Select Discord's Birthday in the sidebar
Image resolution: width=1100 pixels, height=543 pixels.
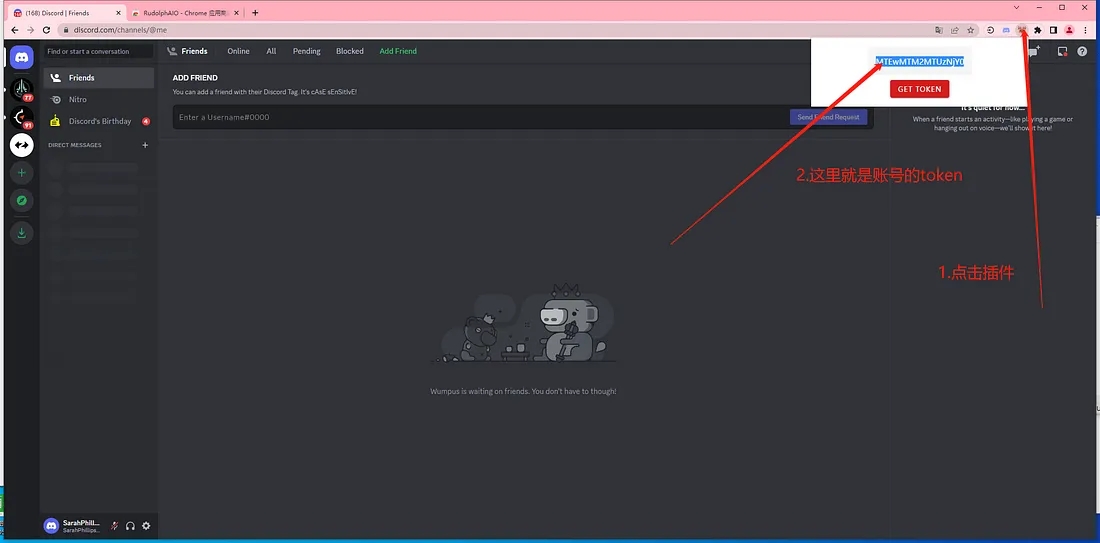click(x=99, y=121)
